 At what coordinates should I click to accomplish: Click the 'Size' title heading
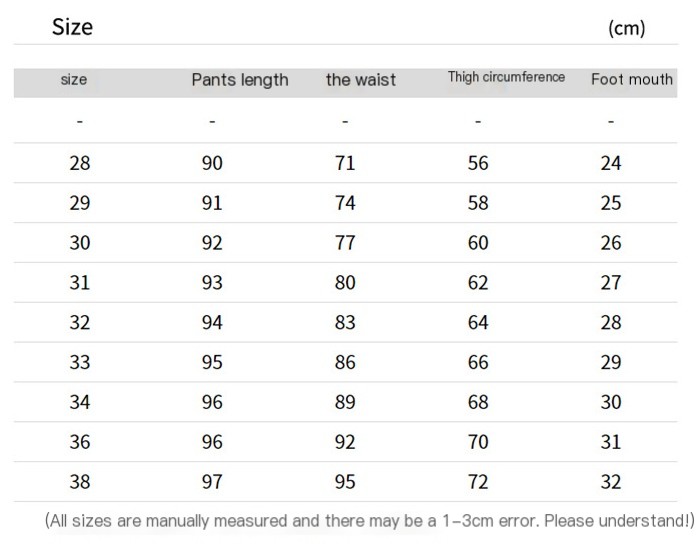pos(72,27)
